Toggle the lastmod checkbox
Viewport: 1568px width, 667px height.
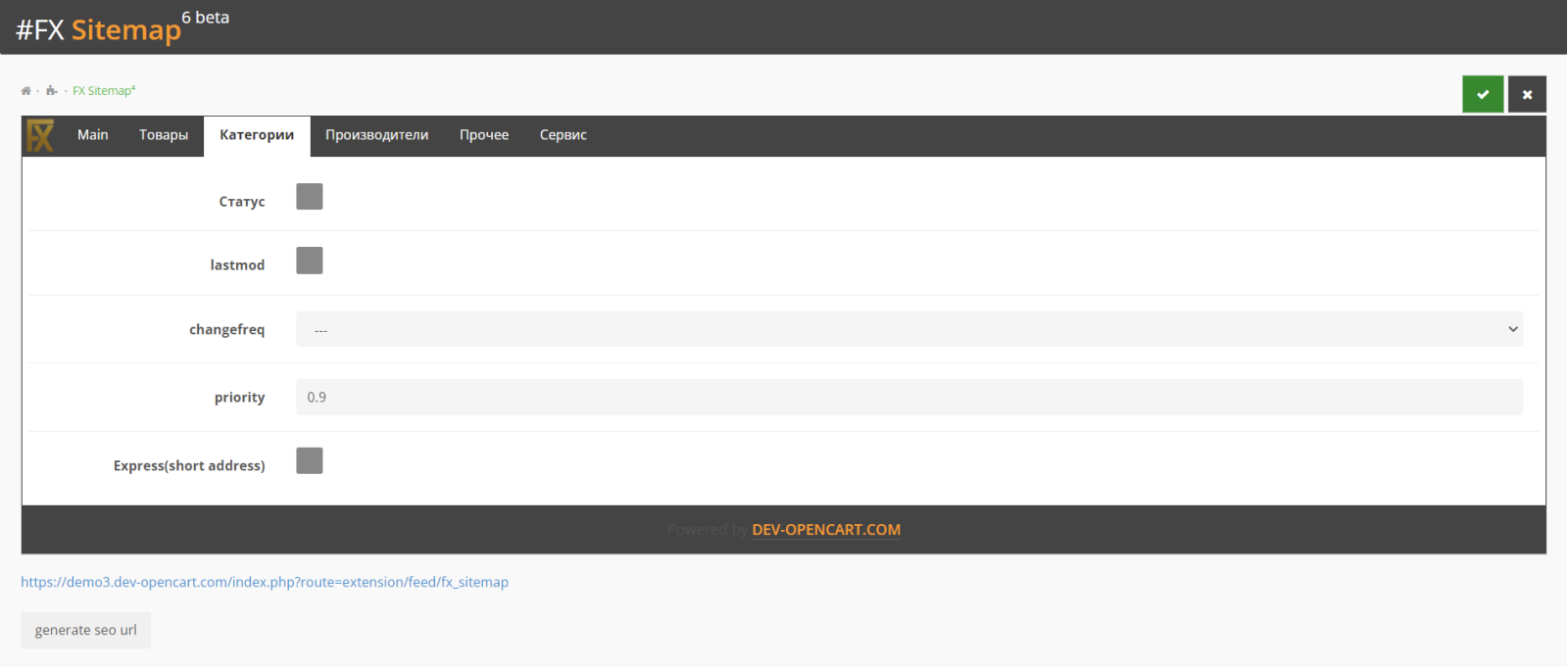pyautogui.click(x=310, y=261)
